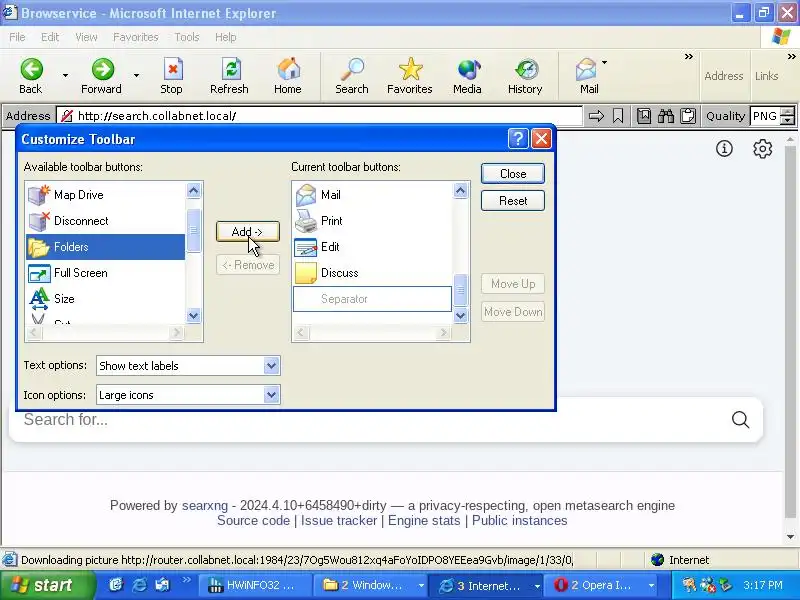Screen dimensions: 800x600
Task: Select Edit in current toolbar buttons
Action: coord(372,247)
